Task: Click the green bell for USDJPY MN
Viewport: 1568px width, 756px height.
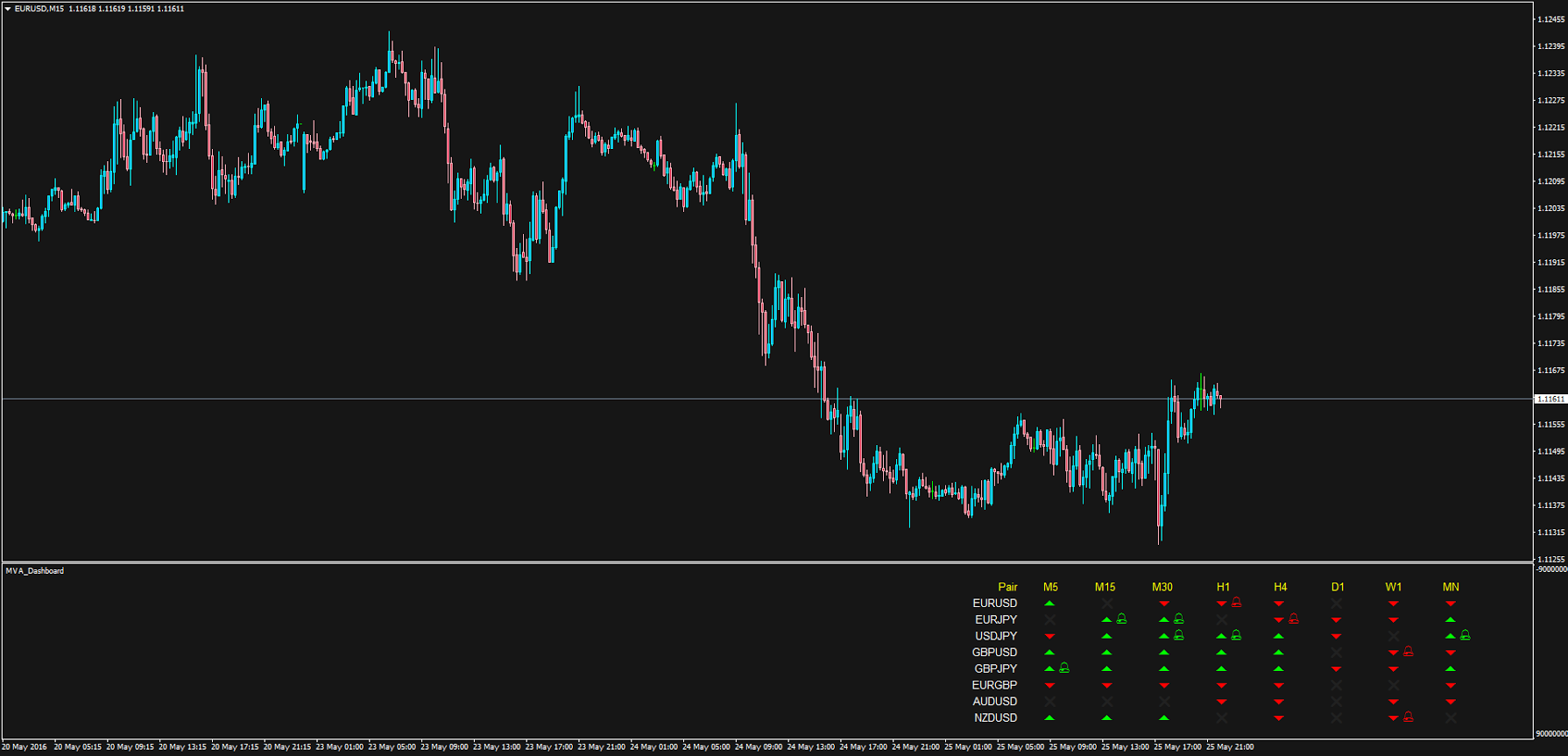Action: tap(1466, 635)
